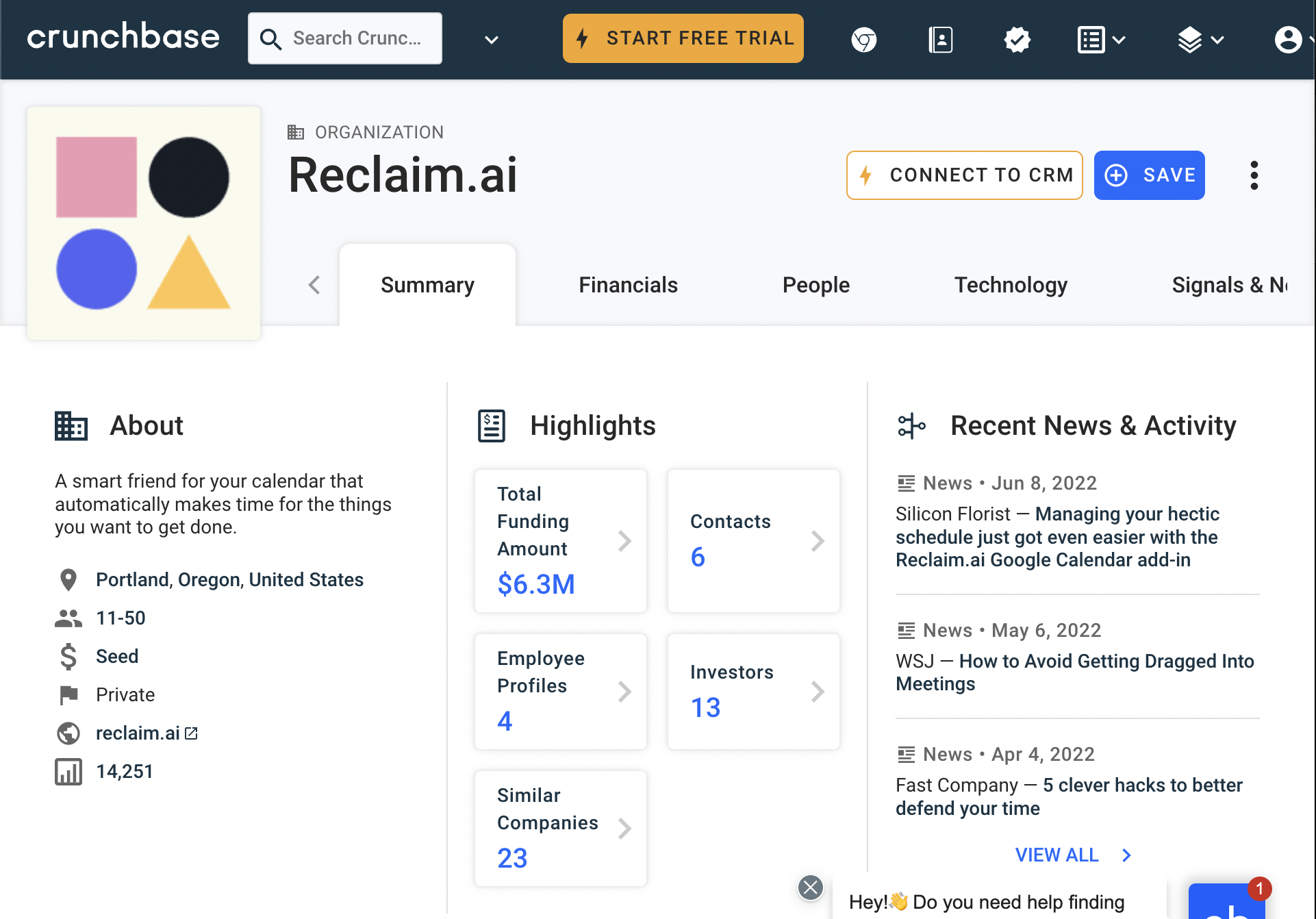Switch to the Financials tab
This screenshot has width=1316, height=919.
[628, 285]
